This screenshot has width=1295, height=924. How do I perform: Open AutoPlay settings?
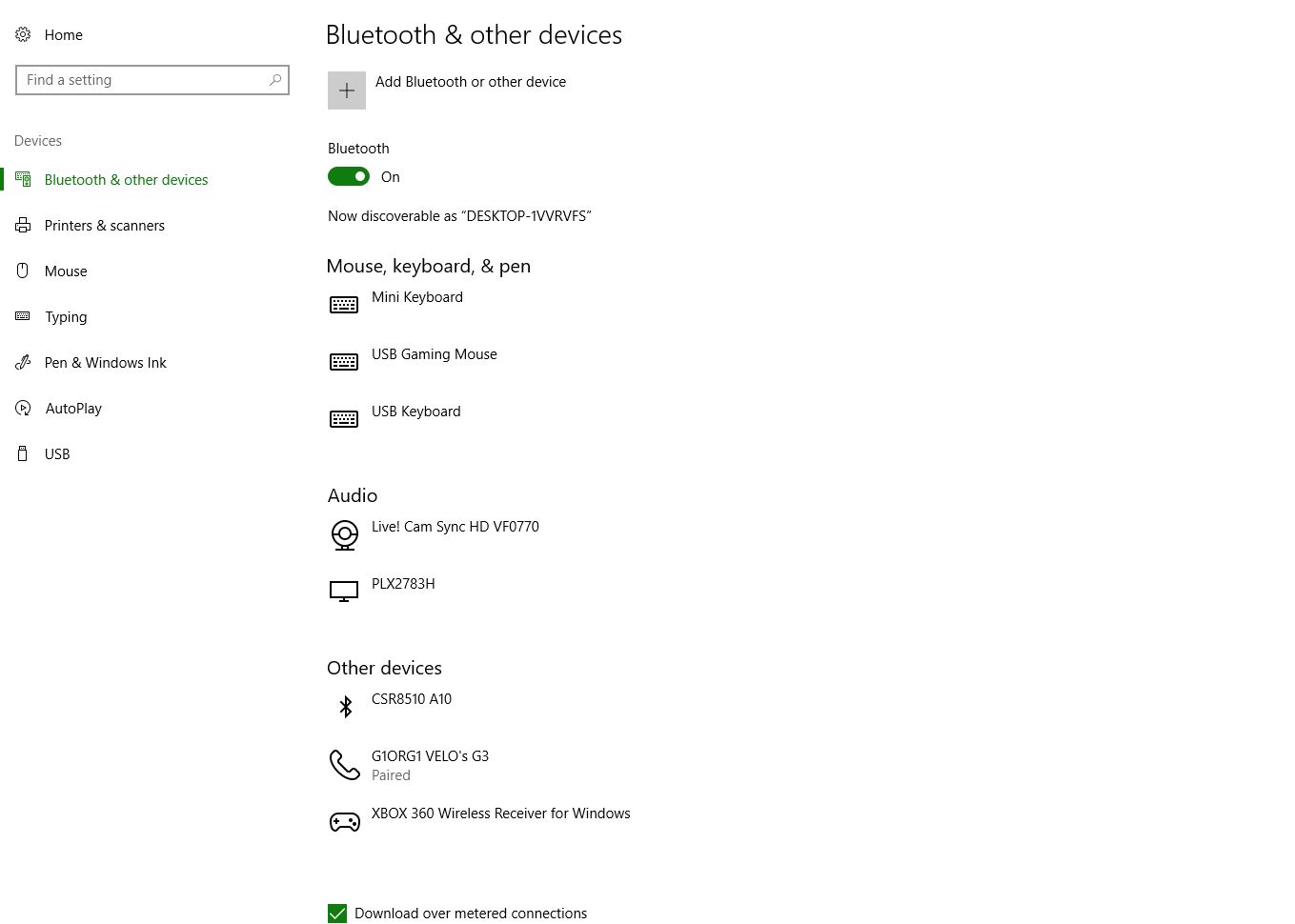pos(73,409)
